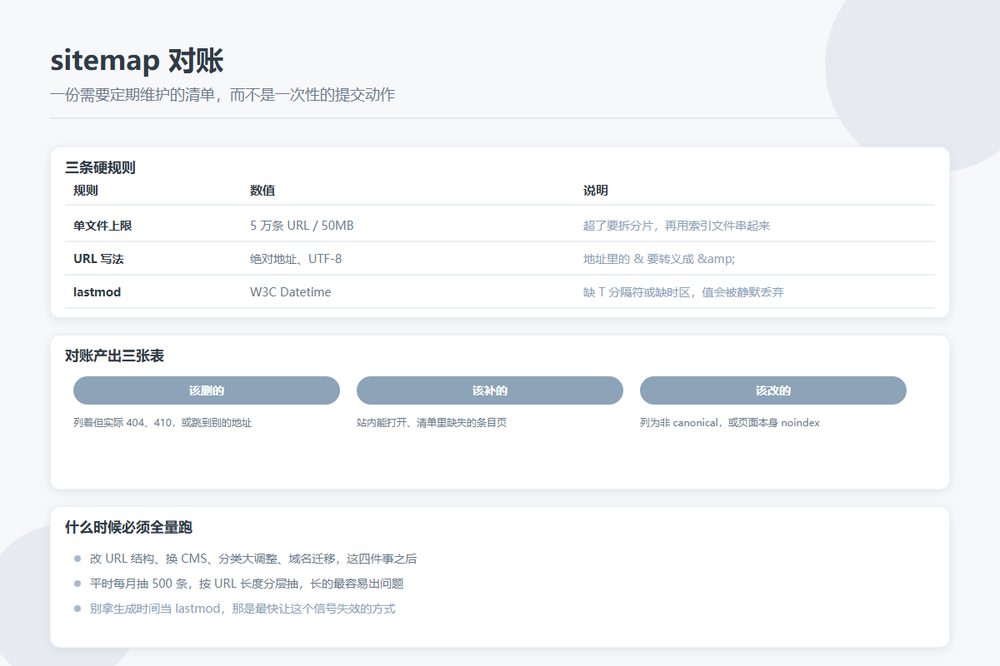This screenshot has width=1000, height=666.
Task: Click the bullet about 别拿生成时间当 lastmod
Action: [242, 609]
